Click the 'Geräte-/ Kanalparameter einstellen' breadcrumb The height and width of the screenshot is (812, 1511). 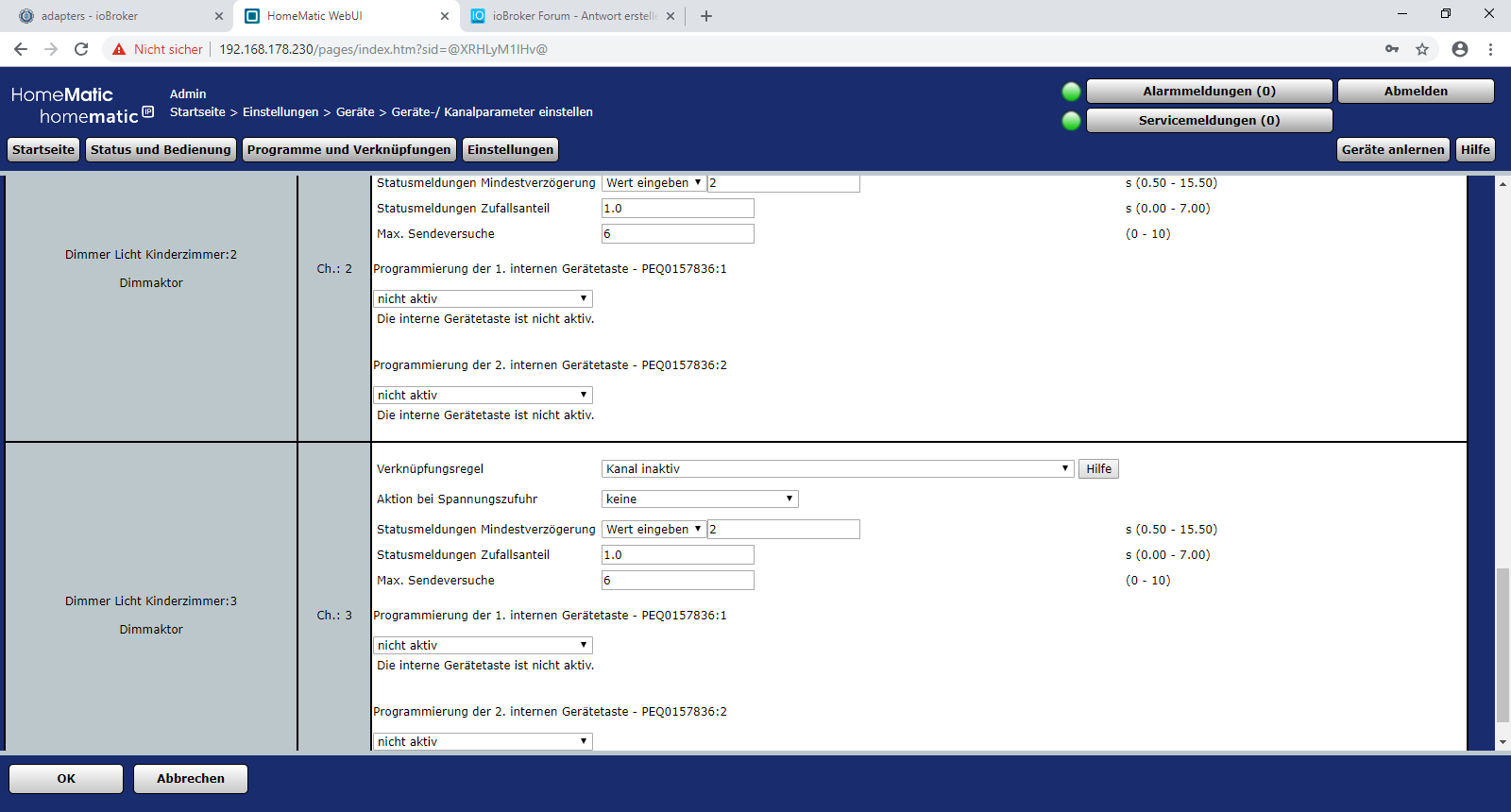(x=492, y=112)
